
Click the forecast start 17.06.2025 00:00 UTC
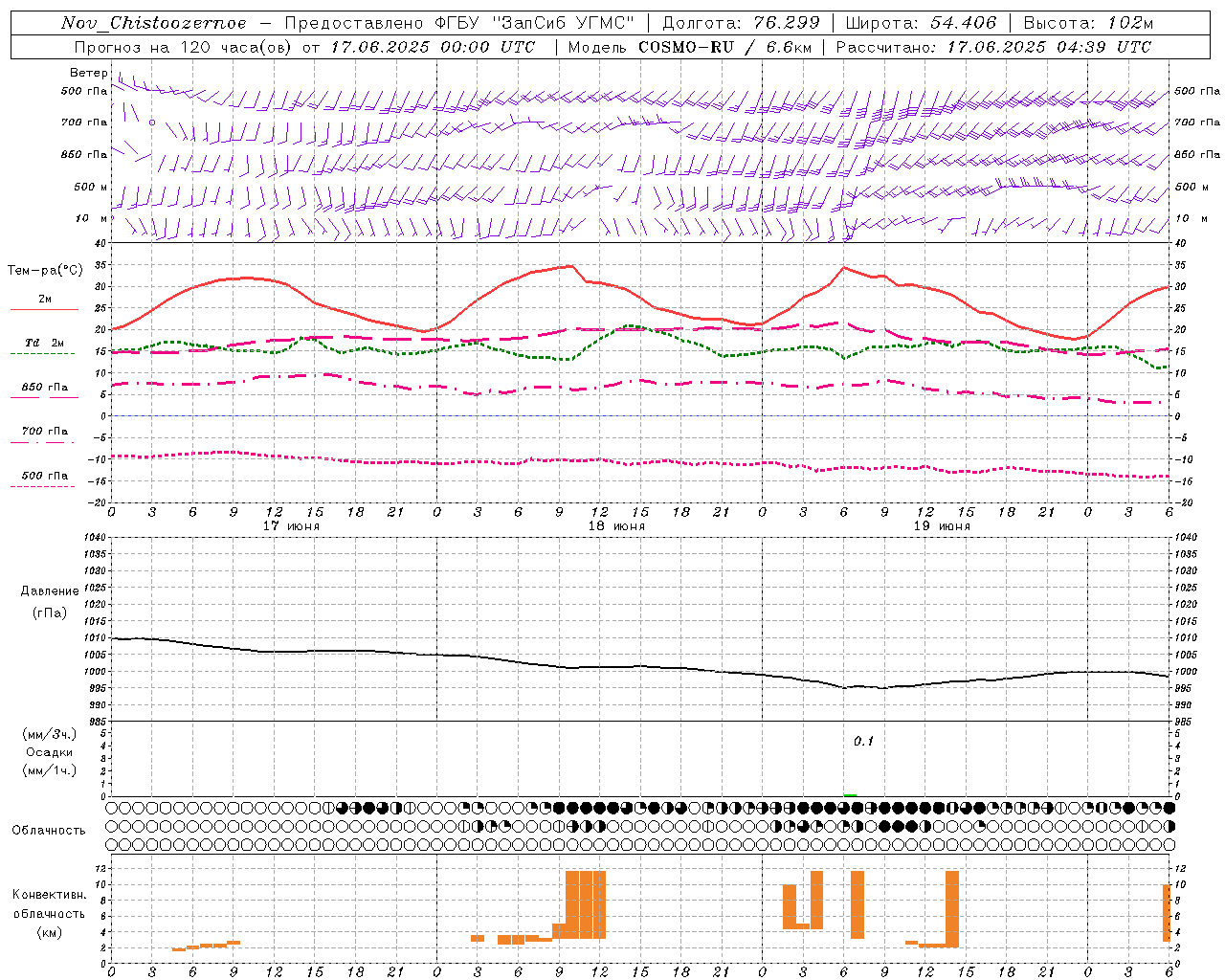pyautogui.click(x=434, y=46)
